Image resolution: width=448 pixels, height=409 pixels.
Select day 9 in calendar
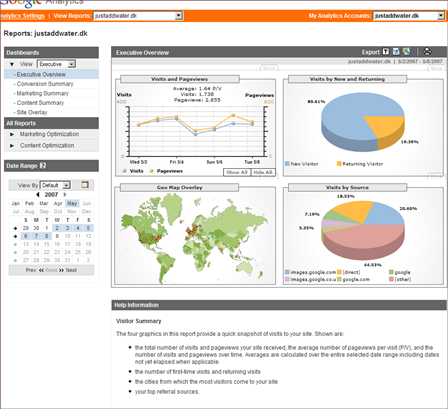coord(57,236)
